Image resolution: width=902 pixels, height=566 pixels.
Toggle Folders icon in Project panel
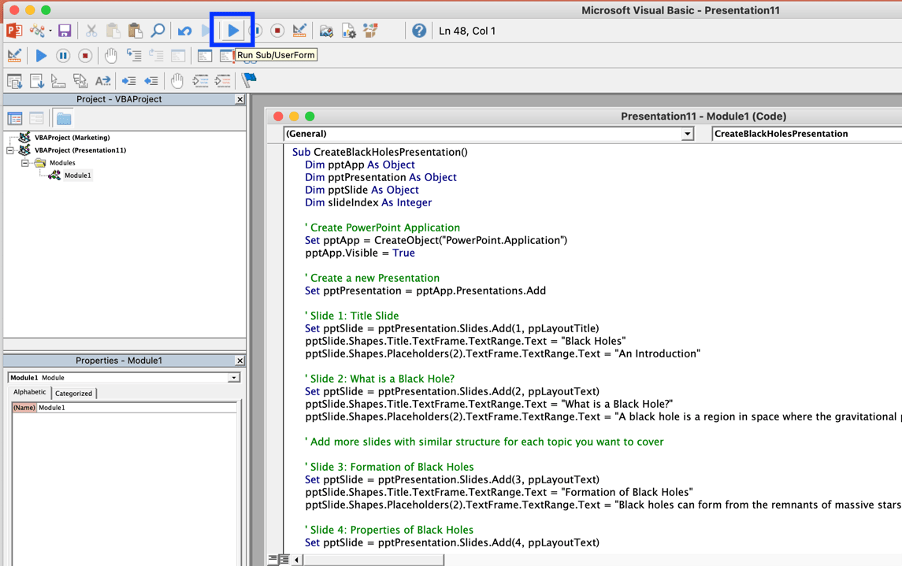pyautogui.click(x=64, y=118)
